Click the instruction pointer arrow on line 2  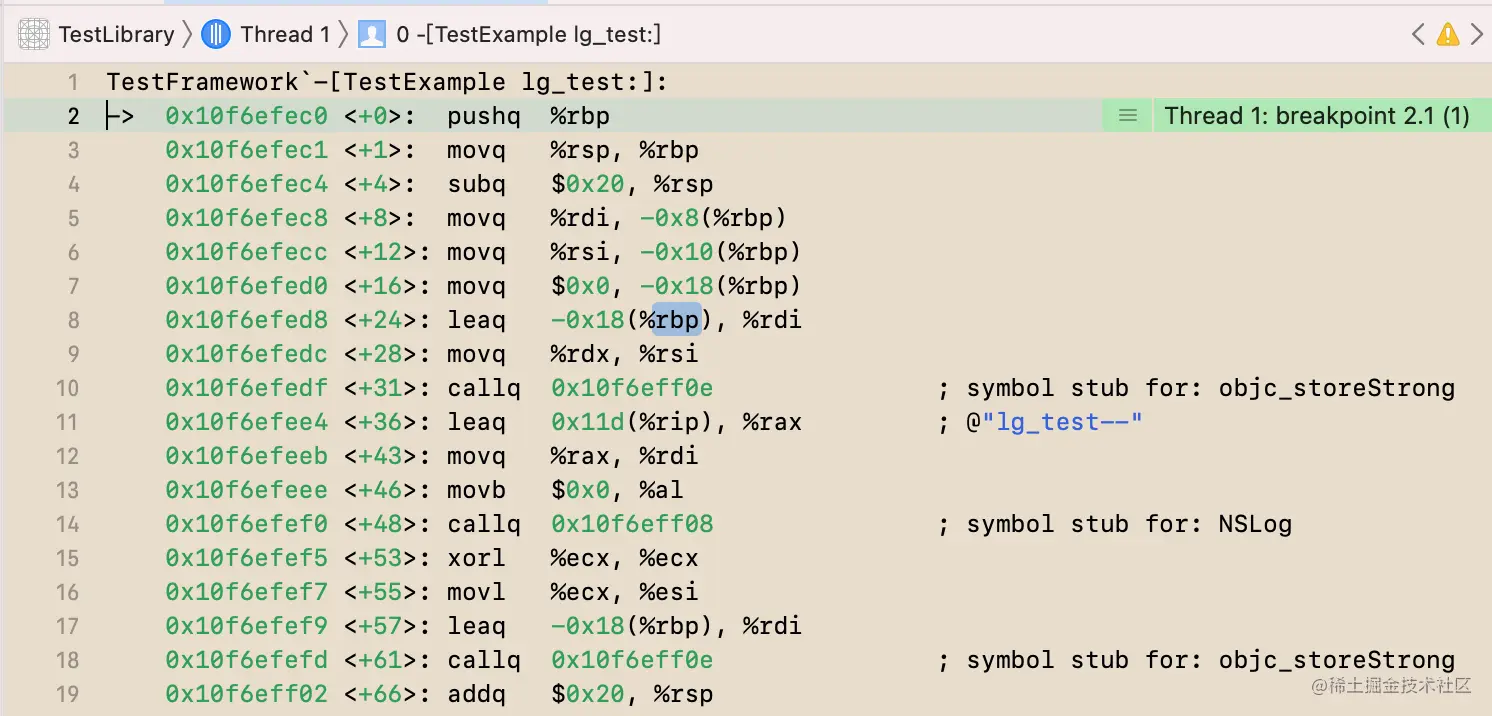click(120, 117)
